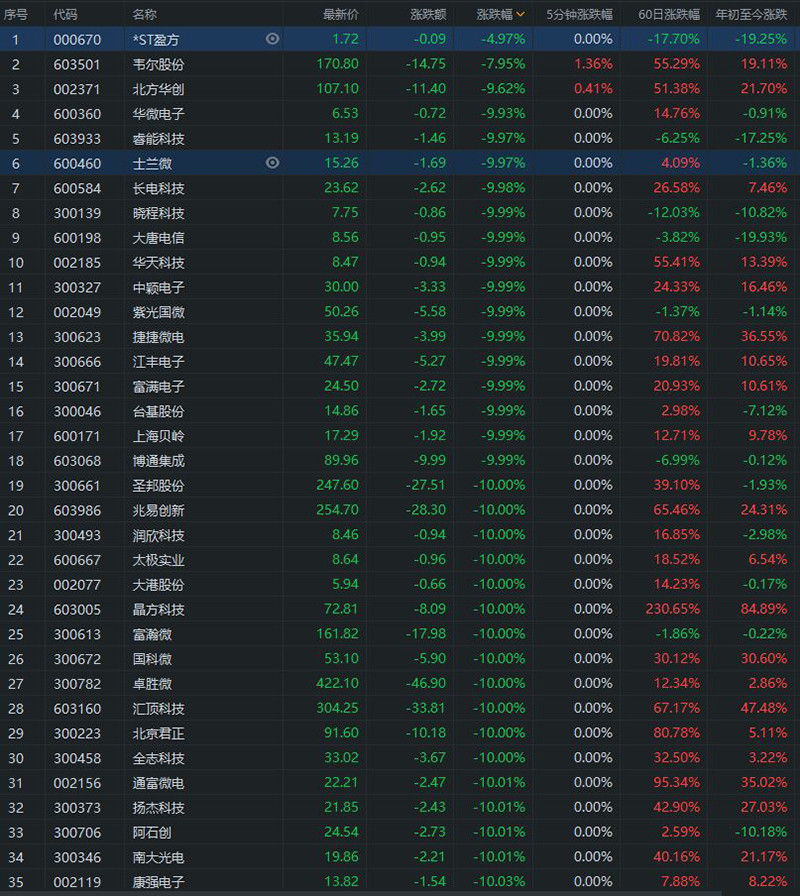Viewport: 800px width, 896px height.
Task: Select stock name 富瀚微
Action: click(152, 634)
